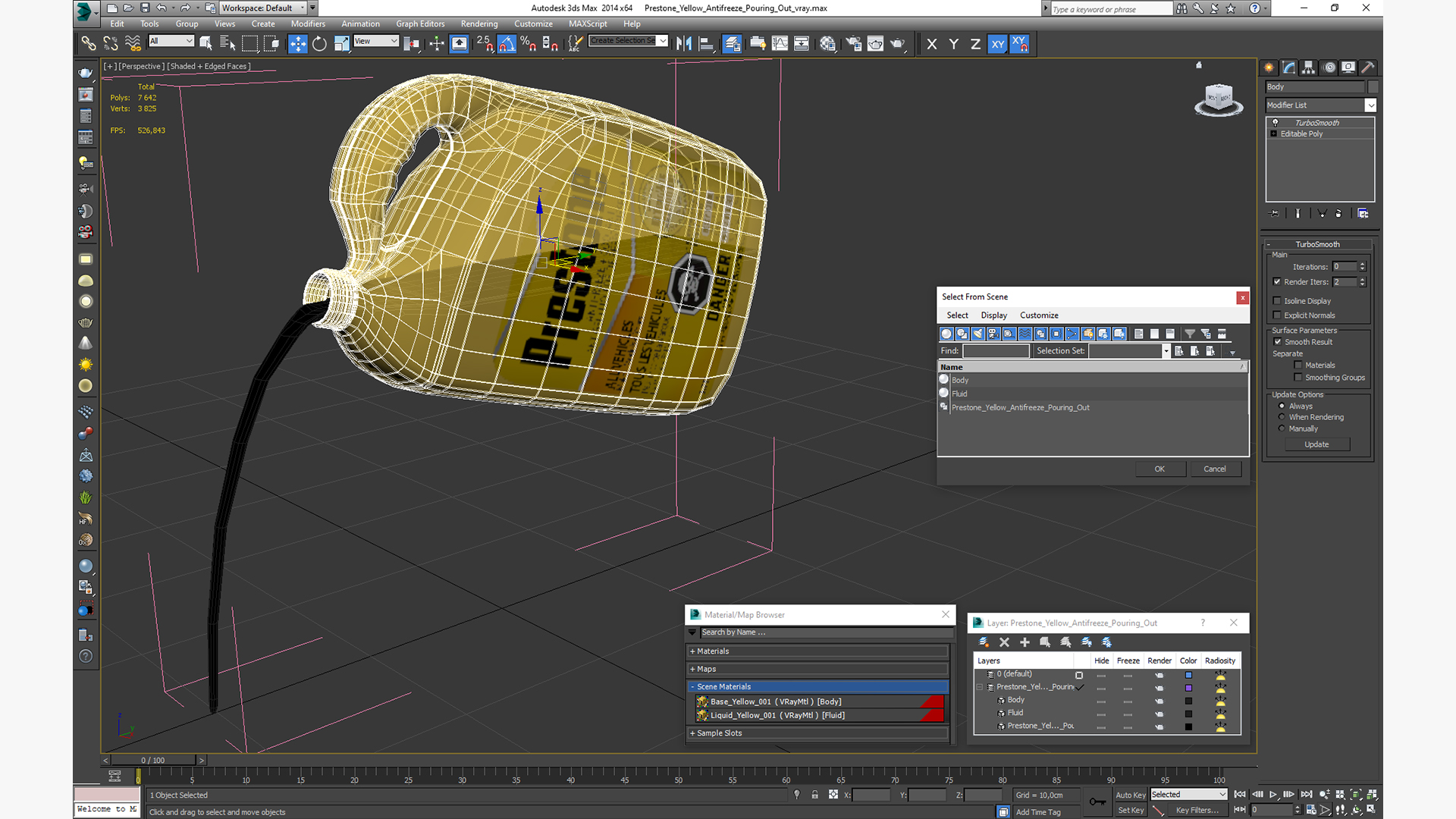This screenshot has width=1456, height=819.
Task: Open the reference coordinate View dropdown
Action: [376, 41]
